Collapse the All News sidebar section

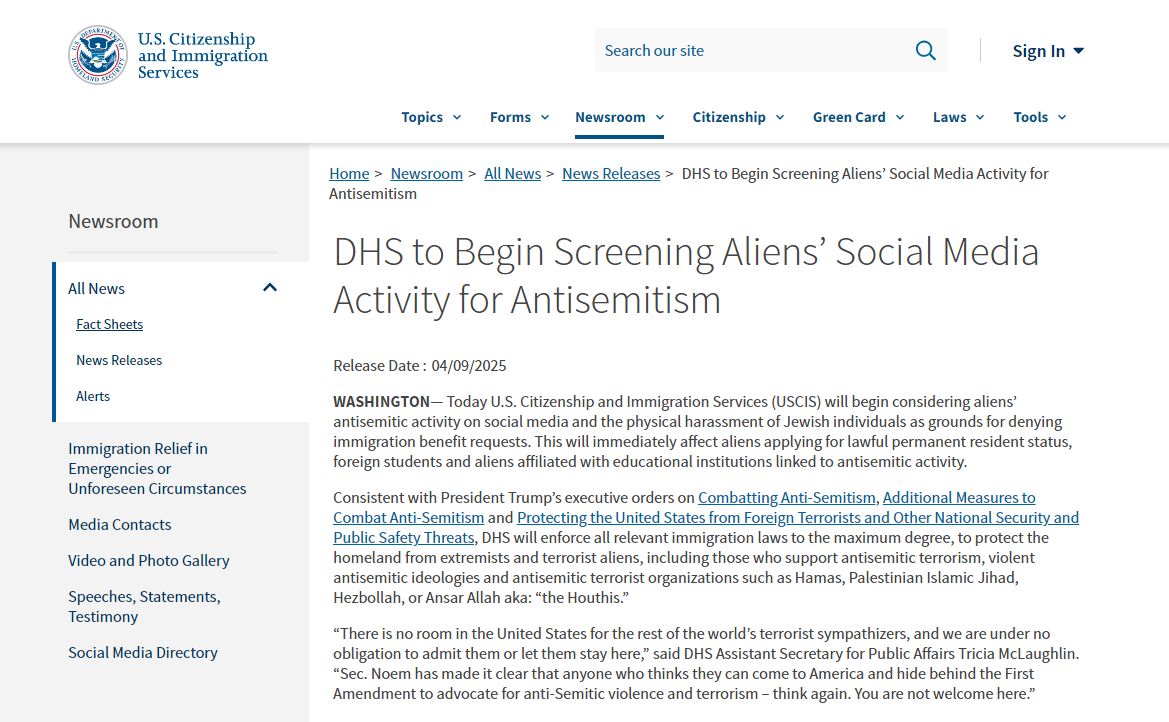pos(269,288)
